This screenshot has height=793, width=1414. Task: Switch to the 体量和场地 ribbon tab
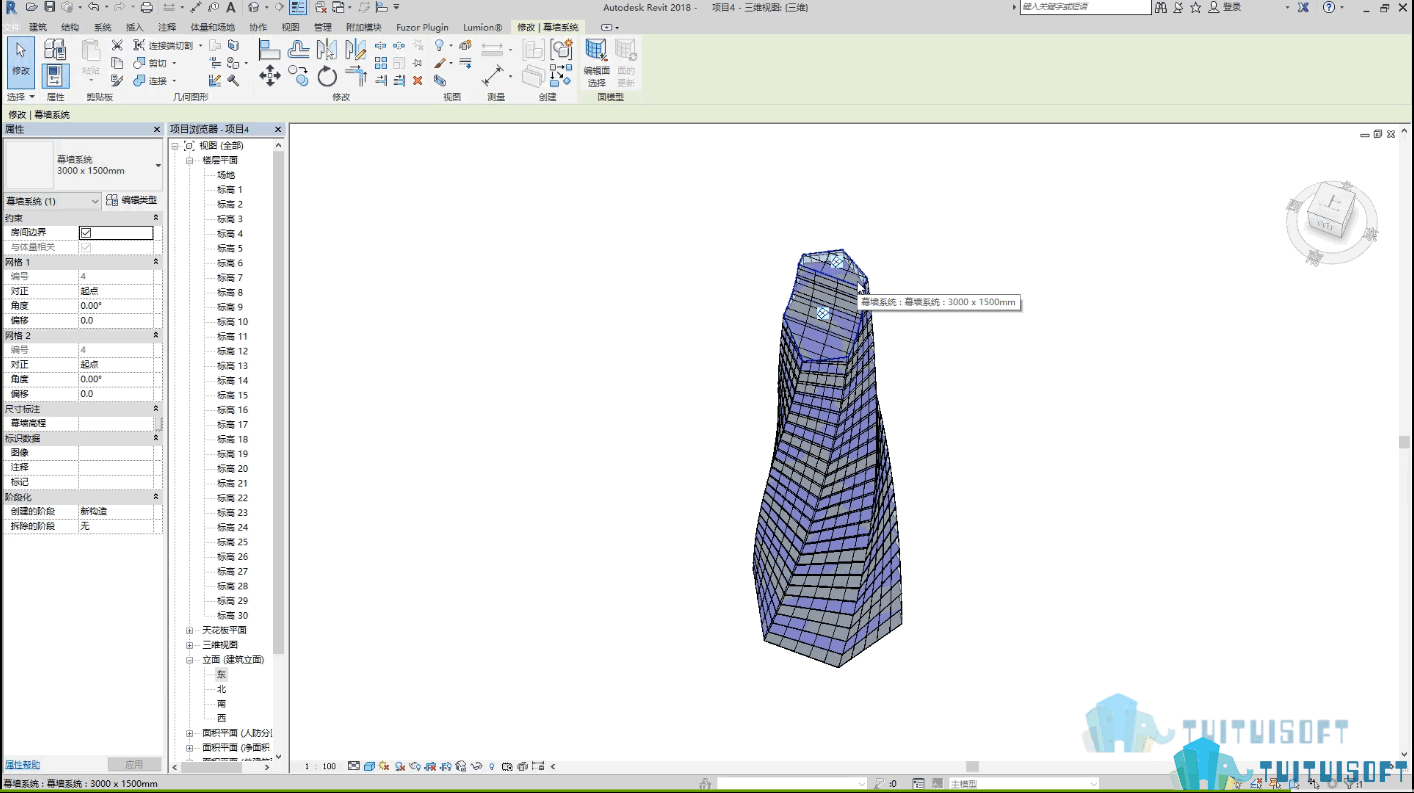[x=212, y=27]
